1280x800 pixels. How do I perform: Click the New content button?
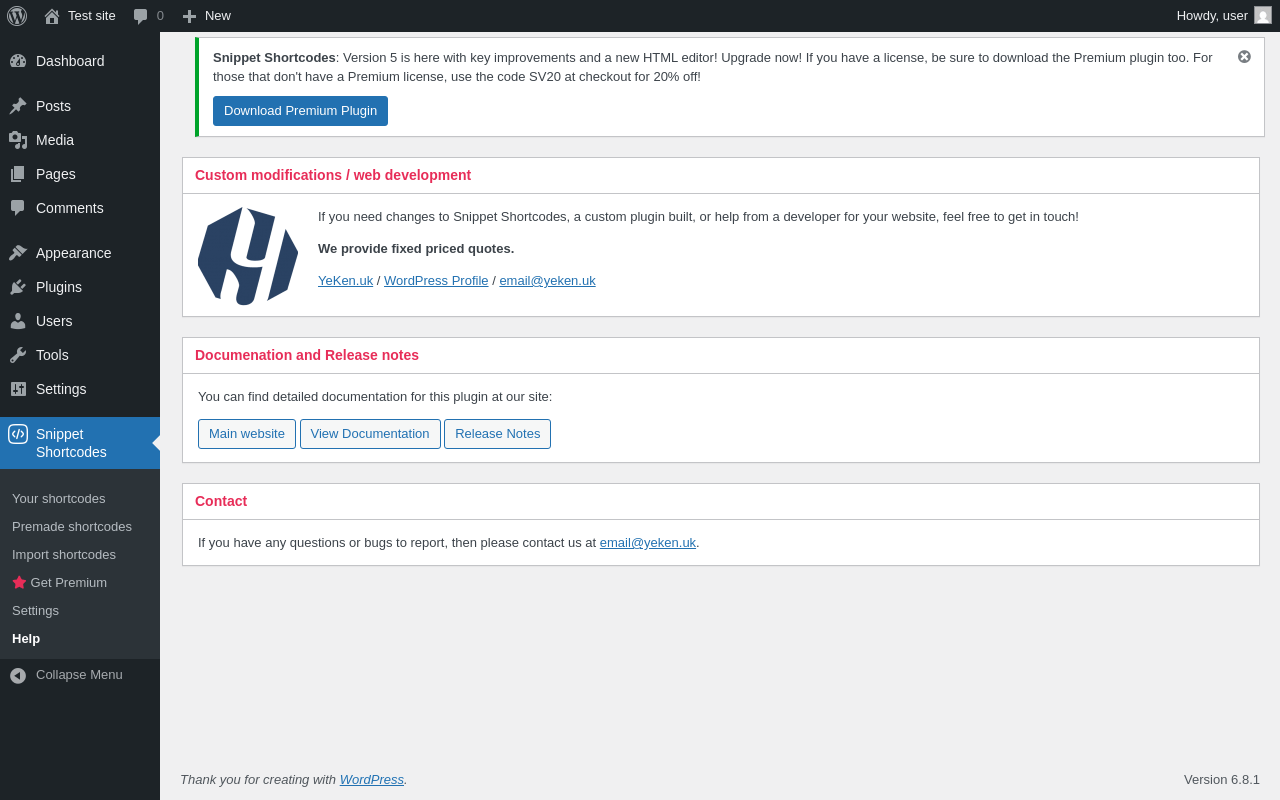(x=207, y=16)
